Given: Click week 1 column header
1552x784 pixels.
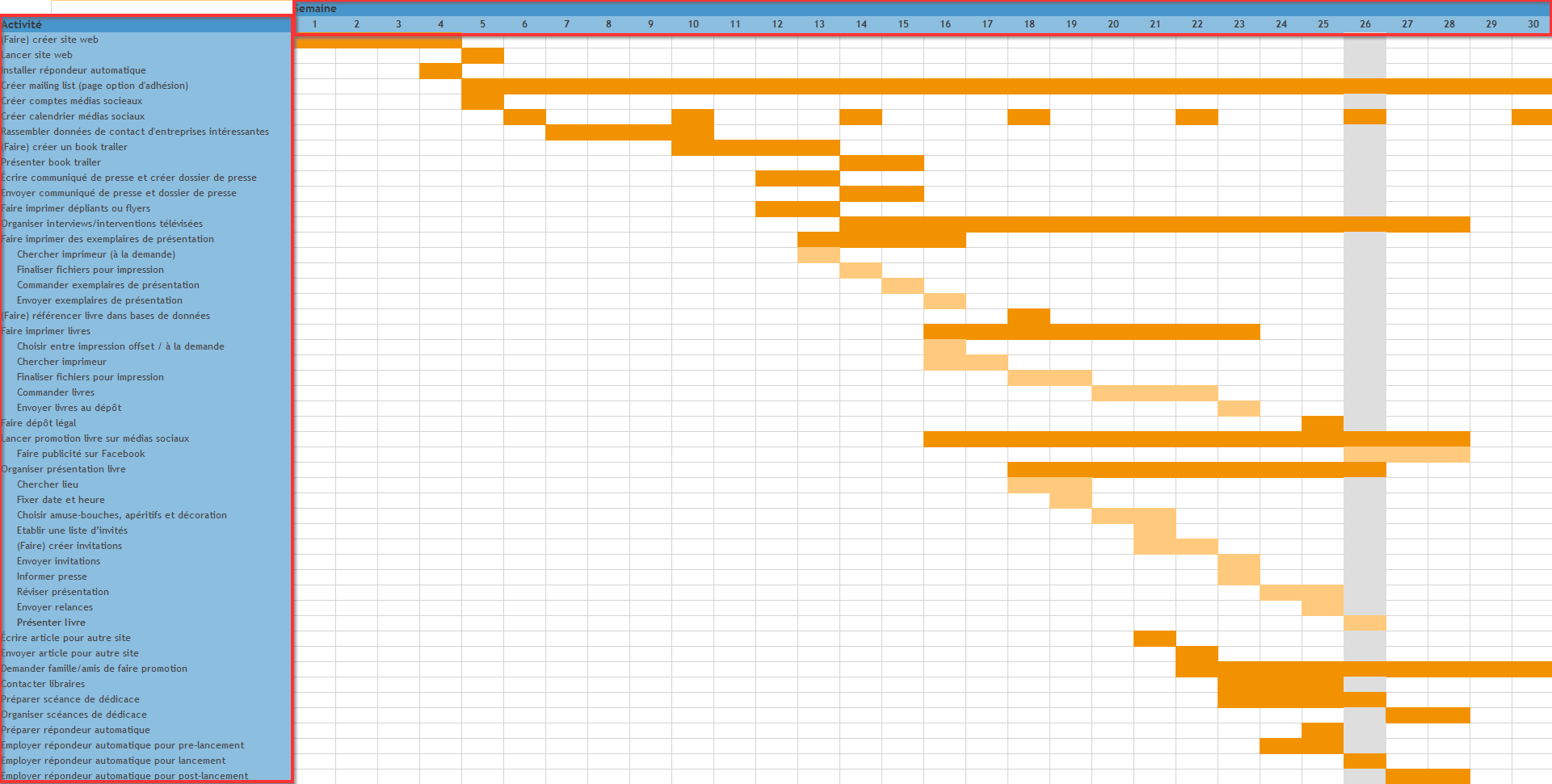Looking at the screenshot, I should [315, 24].
